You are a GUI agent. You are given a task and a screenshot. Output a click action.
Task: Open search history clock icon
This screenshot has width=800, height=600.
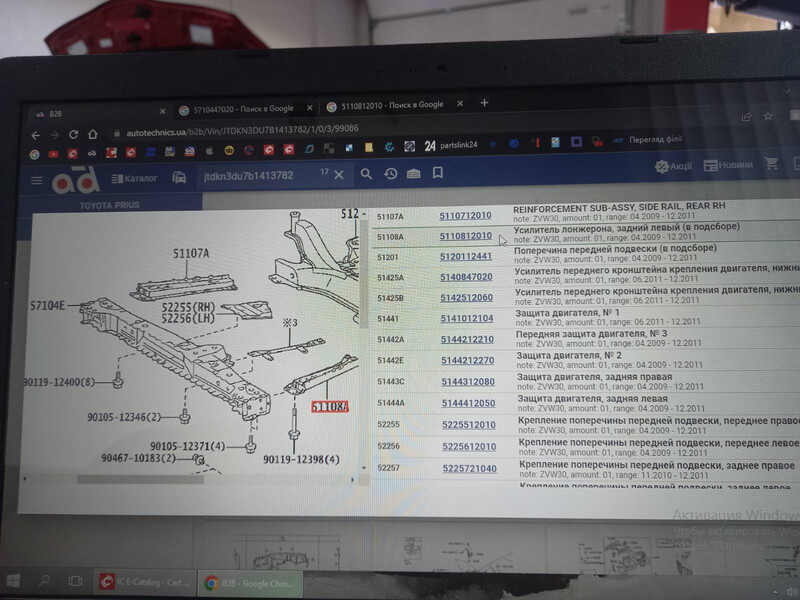390,174
